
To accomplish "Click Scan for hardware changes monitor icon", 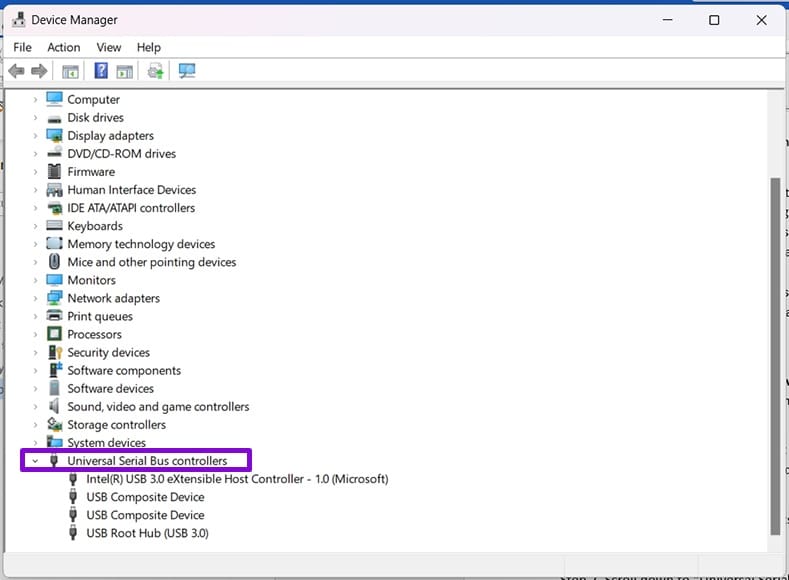I will [x=187, y=70].
